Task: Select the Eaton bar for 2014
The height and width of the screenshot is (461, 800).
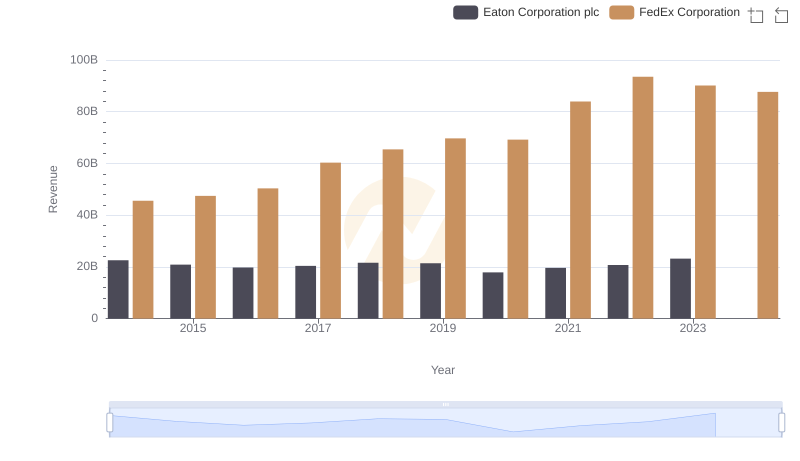Action: click(118, 289)
